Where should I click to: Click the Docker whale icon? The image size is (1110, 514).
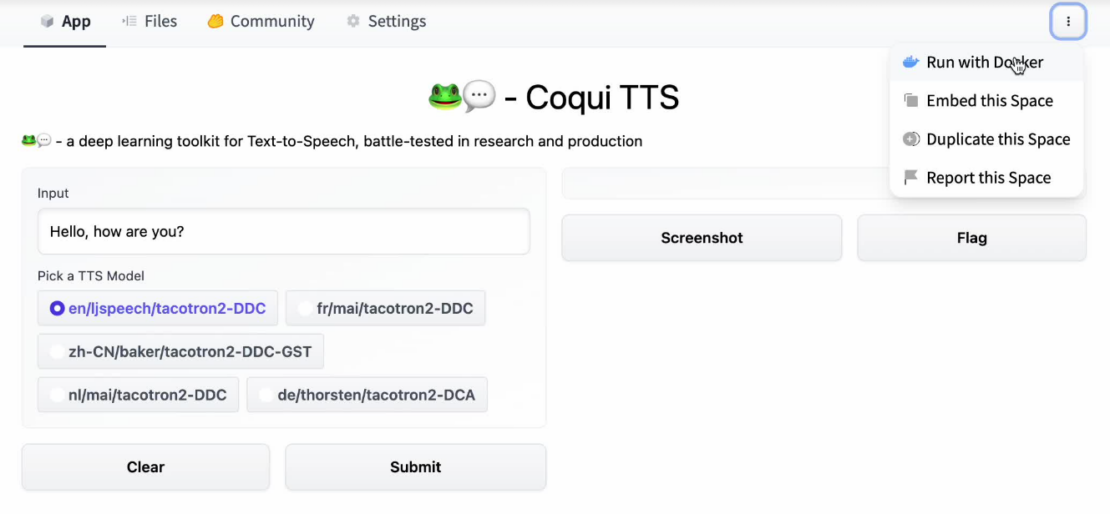pyautogui.click(x=910, y=62)
